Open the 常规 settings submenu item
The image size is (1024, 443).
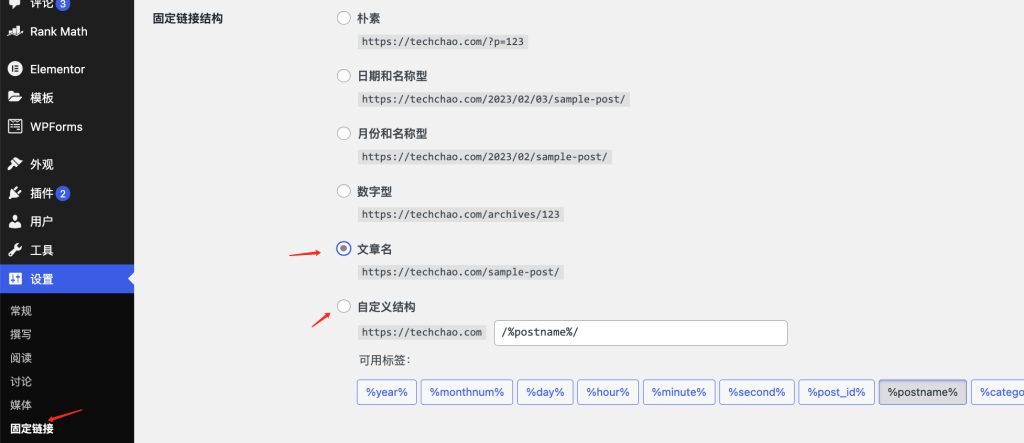[21, 311]
